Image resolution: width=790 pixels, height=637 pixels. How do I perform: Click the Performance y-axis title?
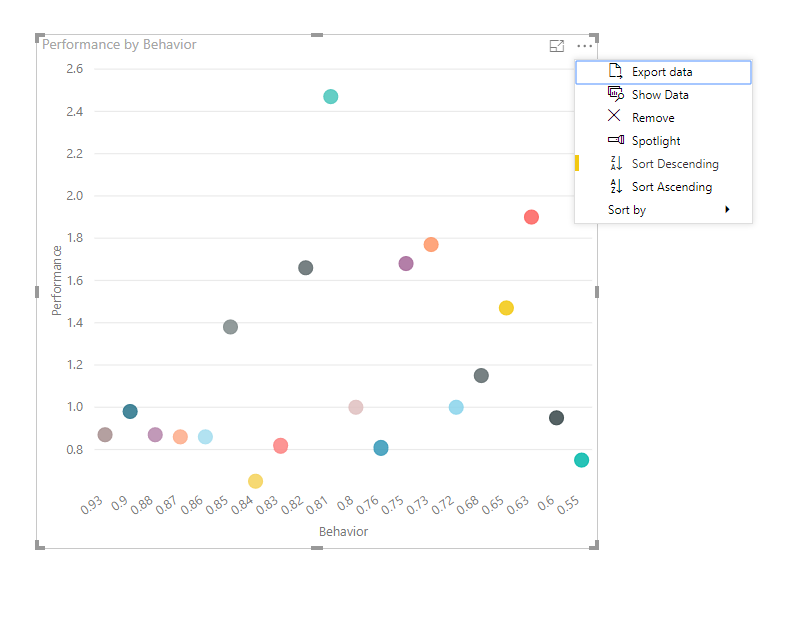tap(56, 281)
